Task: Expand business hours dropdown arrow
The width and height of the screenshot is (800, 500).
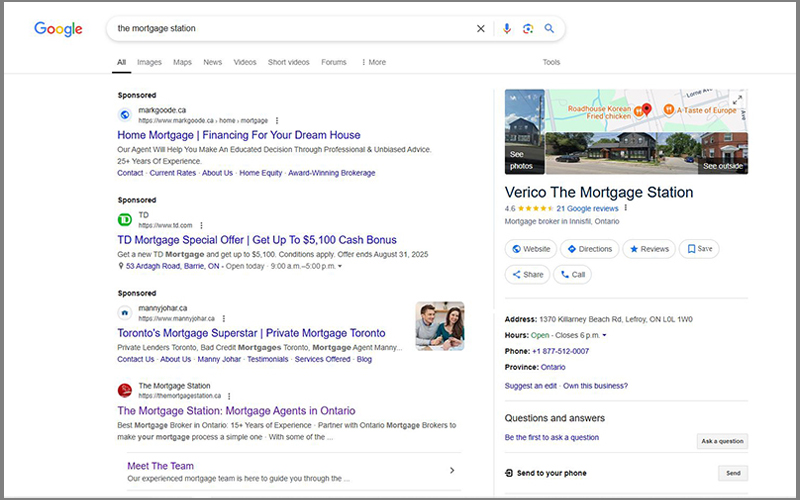Action: coord(605,336)
